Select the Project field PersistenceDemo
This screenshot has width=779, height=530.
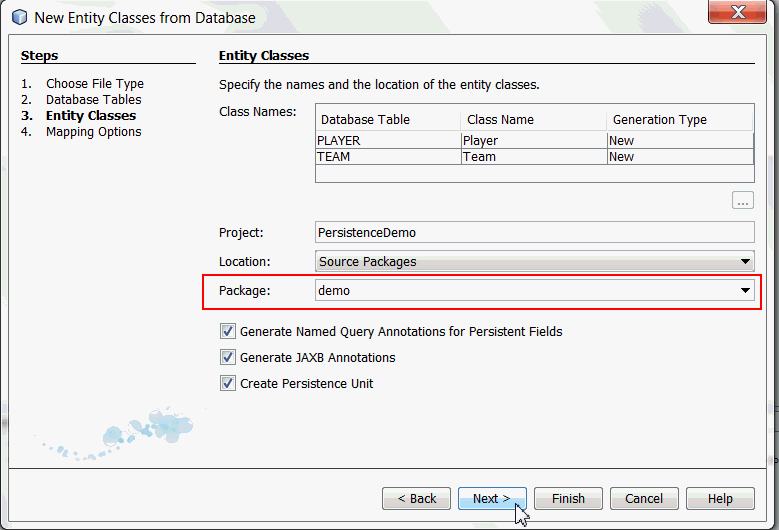[x=534, y=232]
